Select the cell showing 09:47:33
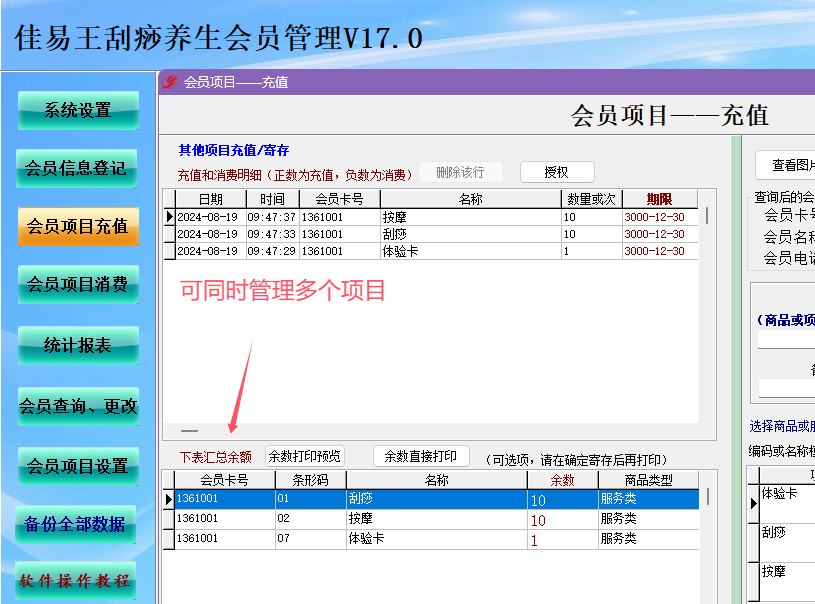The width and height of the screenshot is (815, 604). click(x=272, y=234)
